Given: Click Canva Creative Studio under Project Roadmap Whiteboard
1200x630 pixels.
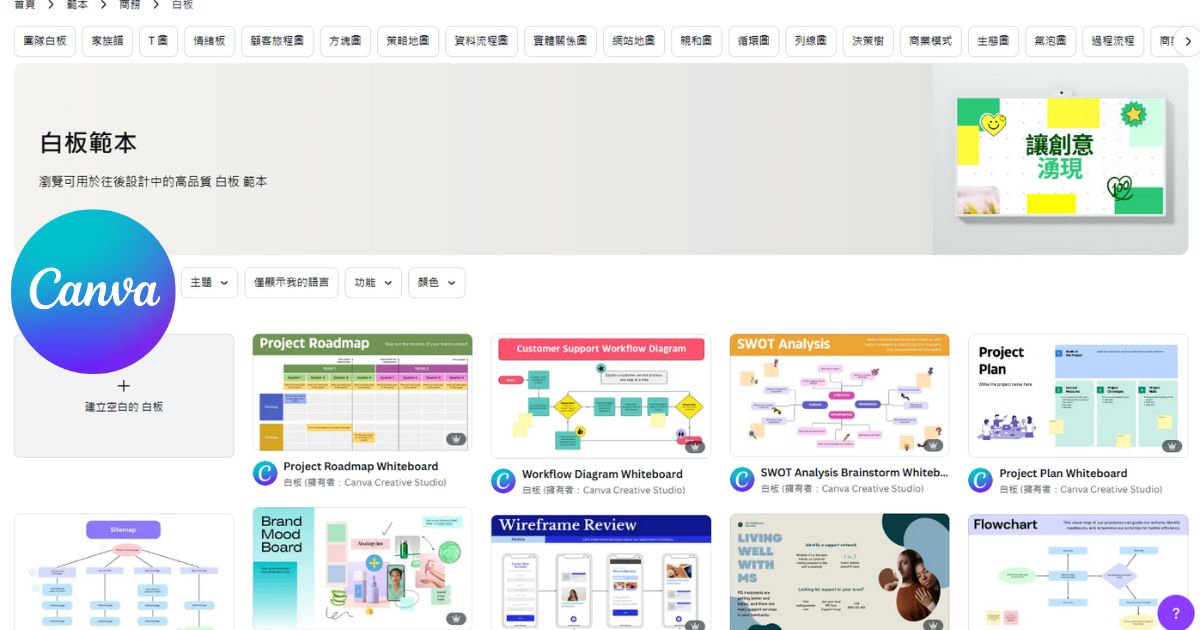Looking at the screenshot, I should tap(394, 483).
